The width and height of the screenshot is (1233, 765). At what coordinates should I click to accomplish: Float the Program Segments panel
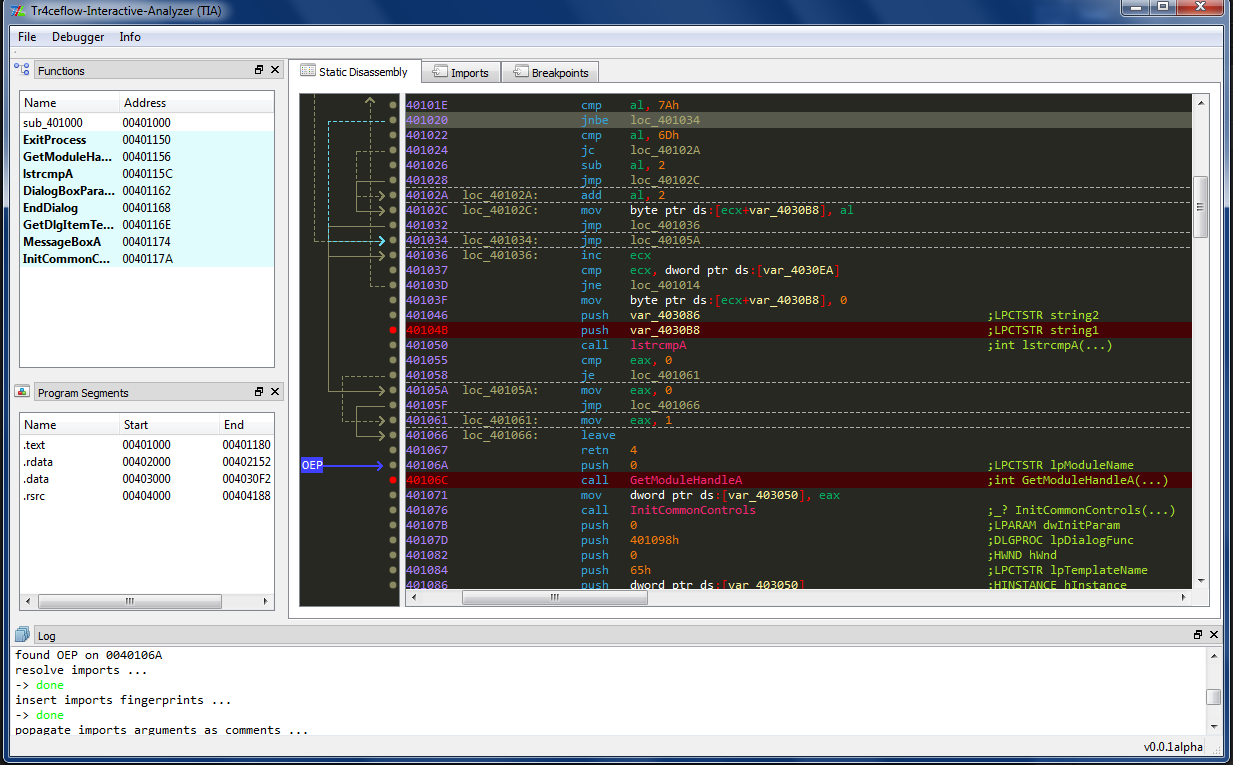(x=259, y=392)
